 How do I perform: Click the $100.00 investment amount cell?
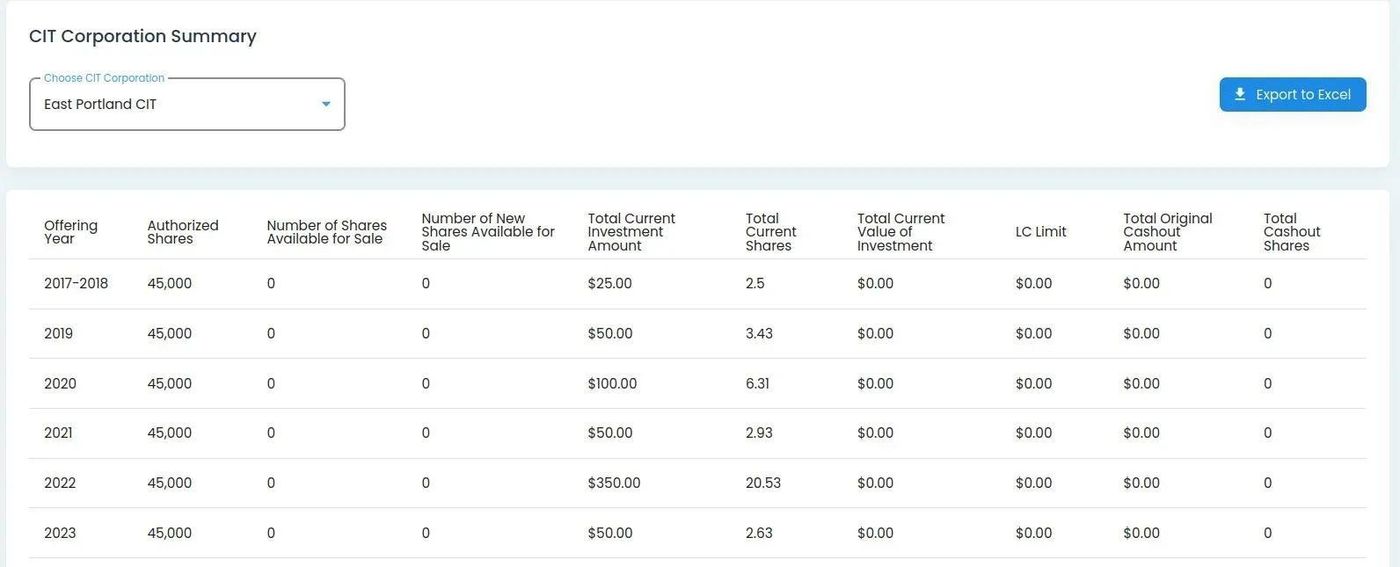click(x=612, y=384)
